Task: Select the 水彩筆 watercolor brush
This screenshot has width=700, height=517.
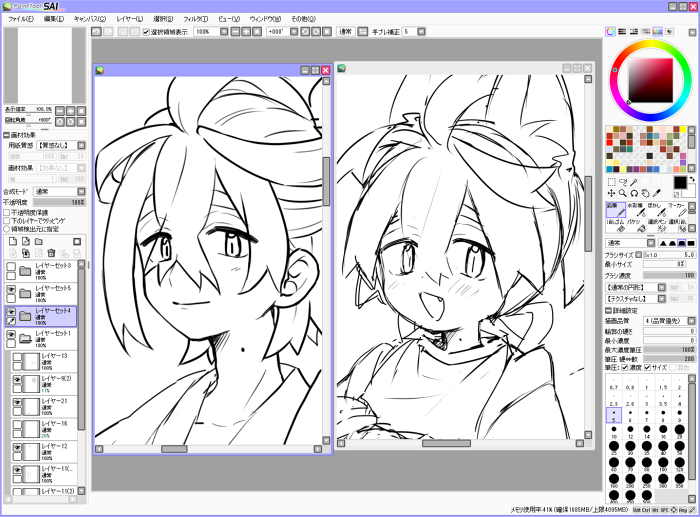Action: point(636,209)
